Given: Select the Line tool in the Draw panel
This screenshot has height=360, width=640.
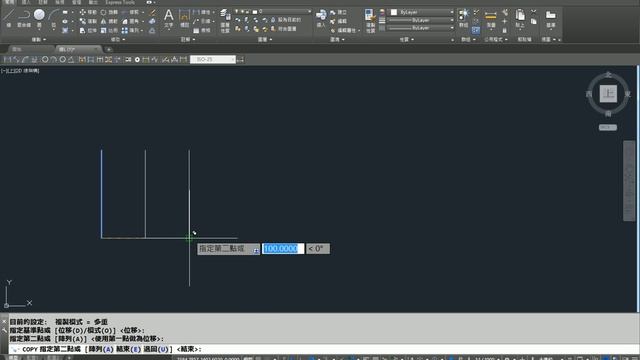Looking at the screenshot, I should (x=9, y=18).
